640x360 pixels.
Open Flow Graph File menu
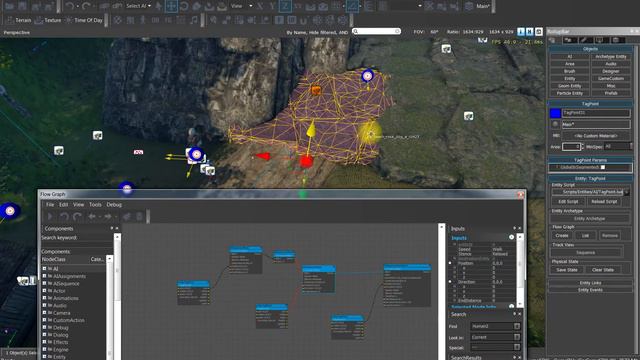pos(50,204)
